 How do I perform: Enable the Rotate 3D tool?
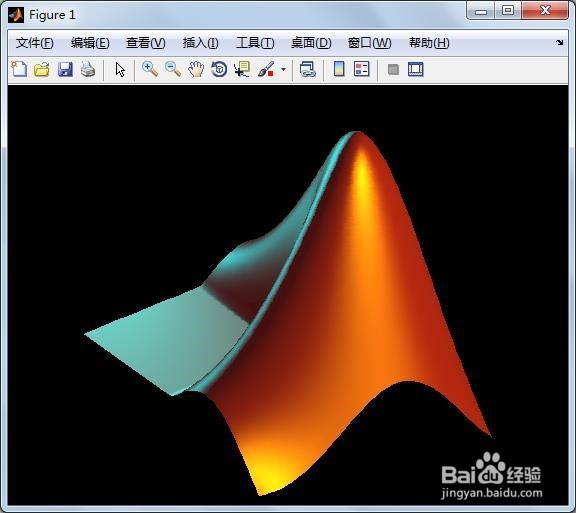[x=219, y=69]
